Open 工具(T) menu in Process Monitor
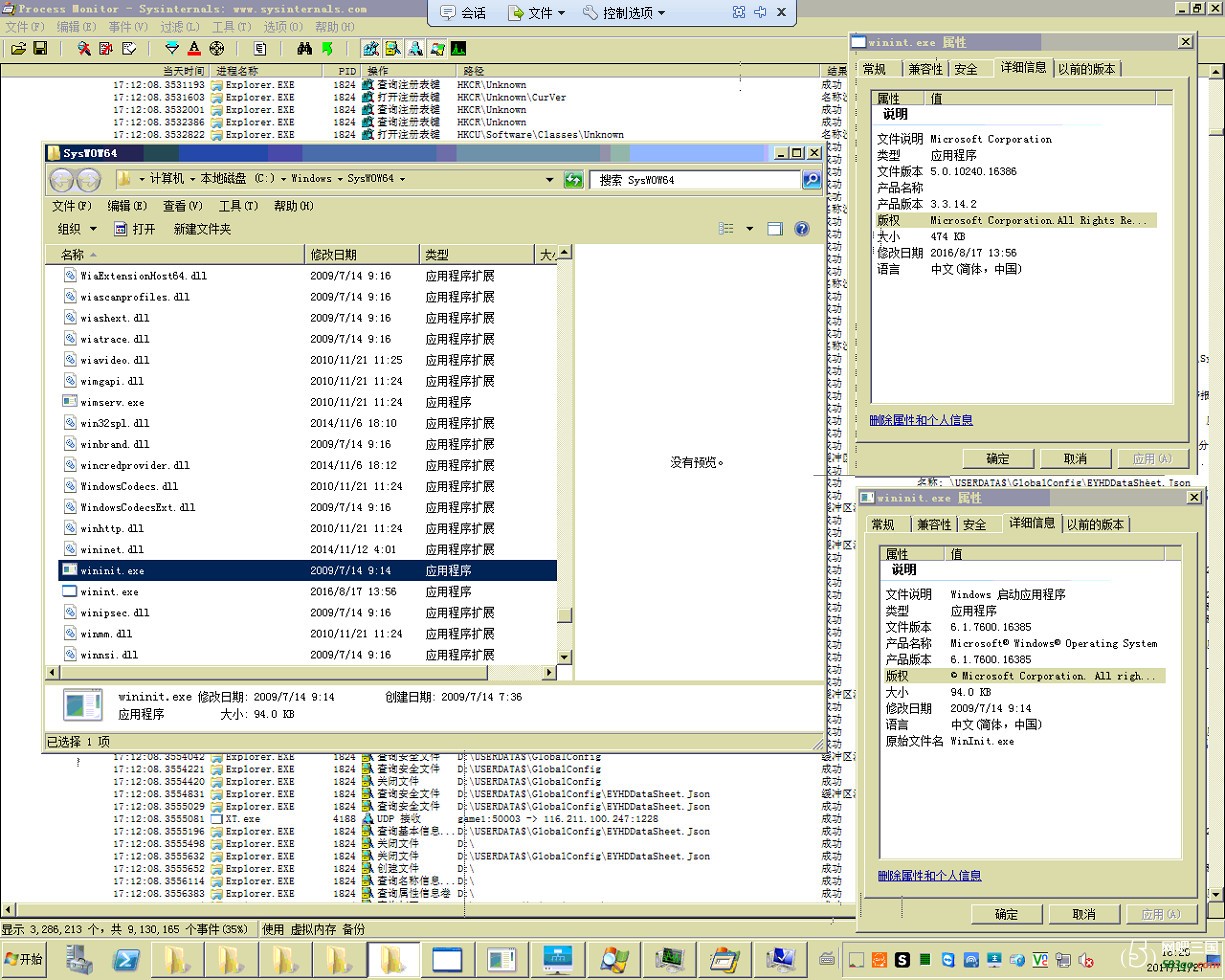 232,27
